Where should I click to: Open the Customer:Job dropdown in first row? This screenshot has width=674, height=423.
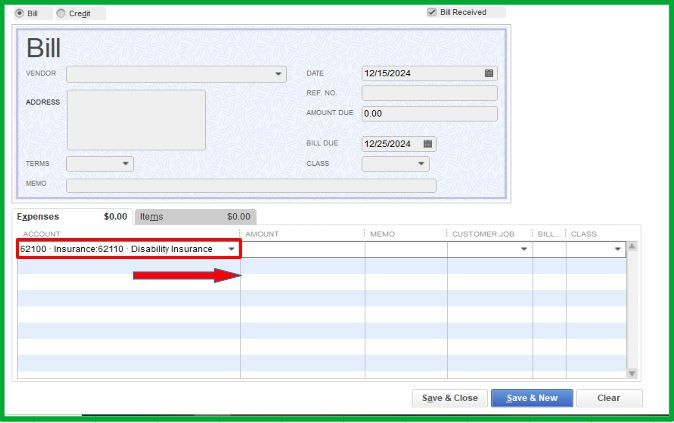click(x=524, y=249)
